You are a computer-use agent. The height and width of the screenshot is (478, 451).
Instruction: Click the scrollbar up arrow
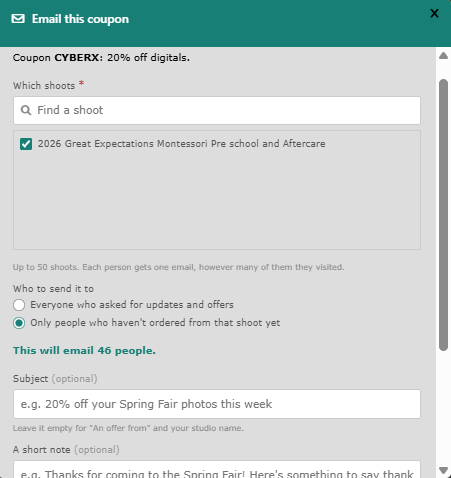443,56
